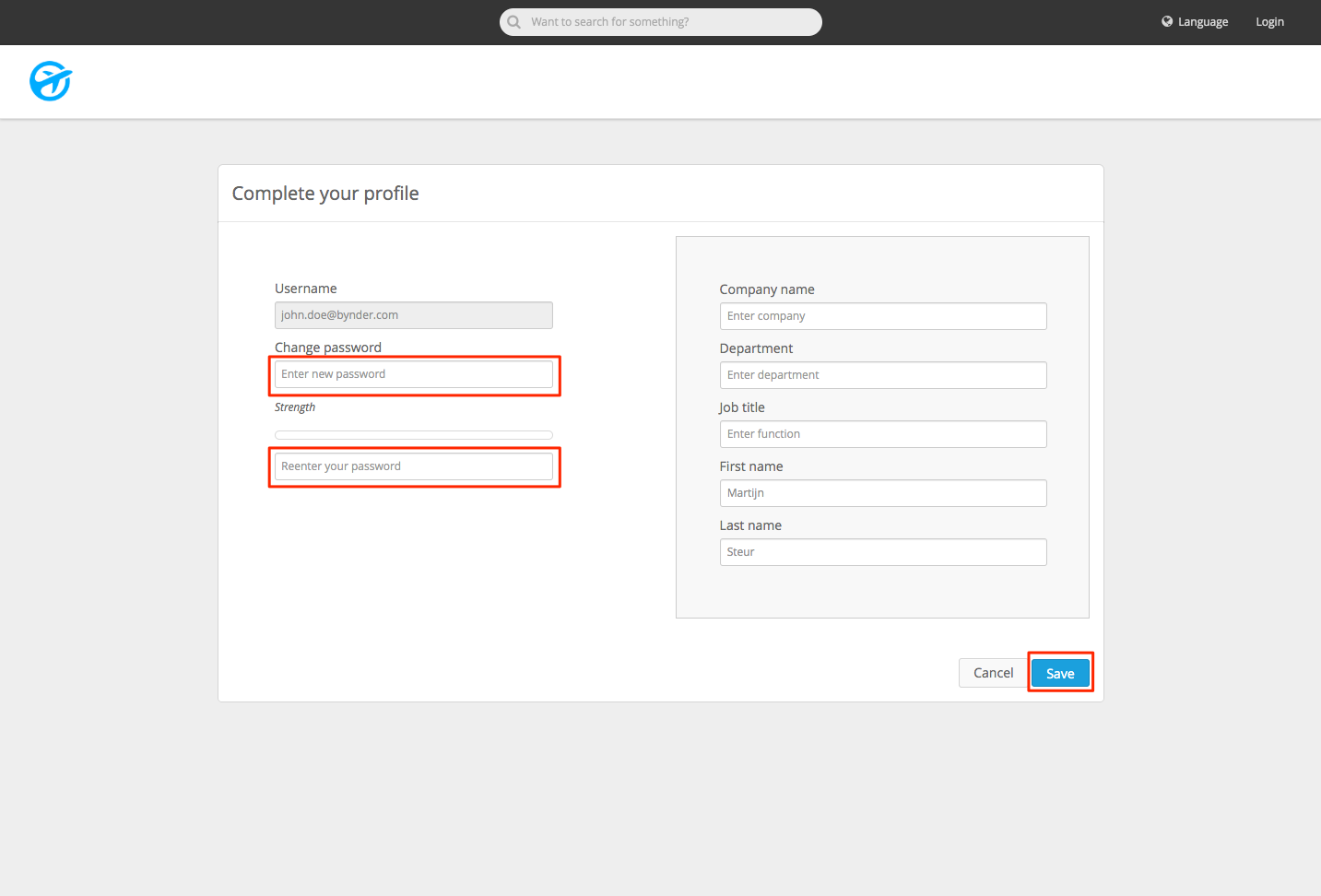This screenshot has width=1321, height=896.
Task: Click the Company name label
Action: tap(767, 289)
